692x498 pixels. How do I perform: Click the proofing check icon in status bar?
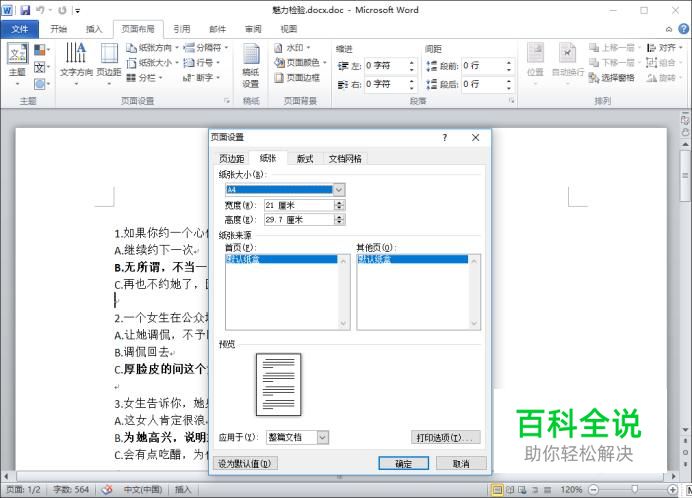pyautogui.click(x=107, y=489)
